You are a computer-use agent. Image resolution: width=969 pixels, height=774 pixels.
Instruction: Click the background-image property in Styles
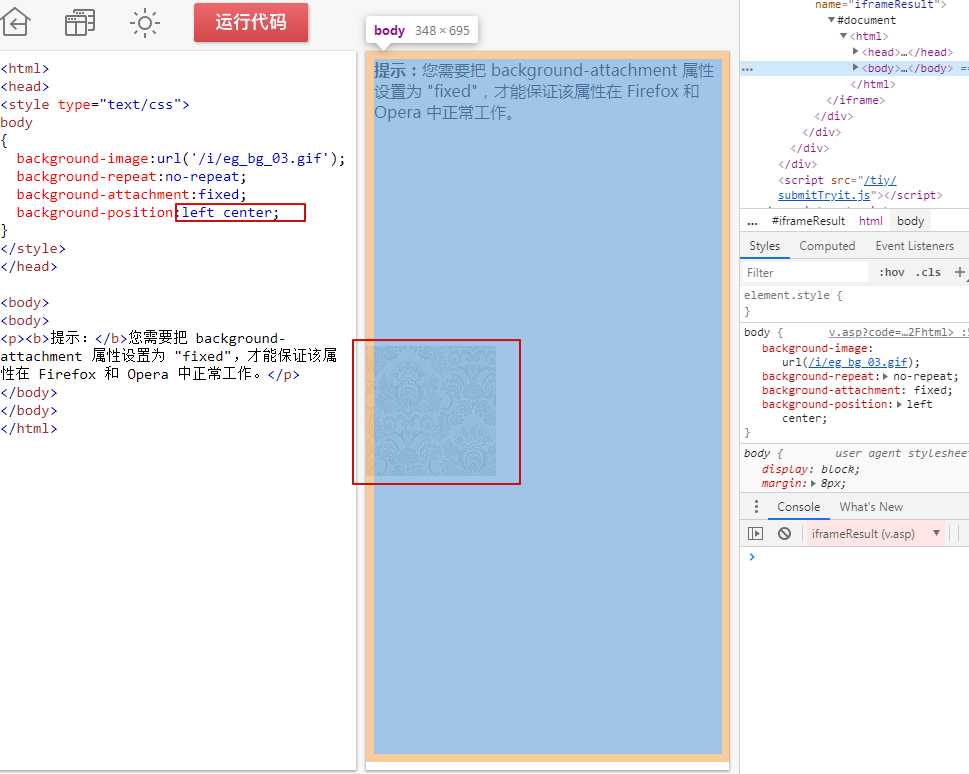pos(818,349)
